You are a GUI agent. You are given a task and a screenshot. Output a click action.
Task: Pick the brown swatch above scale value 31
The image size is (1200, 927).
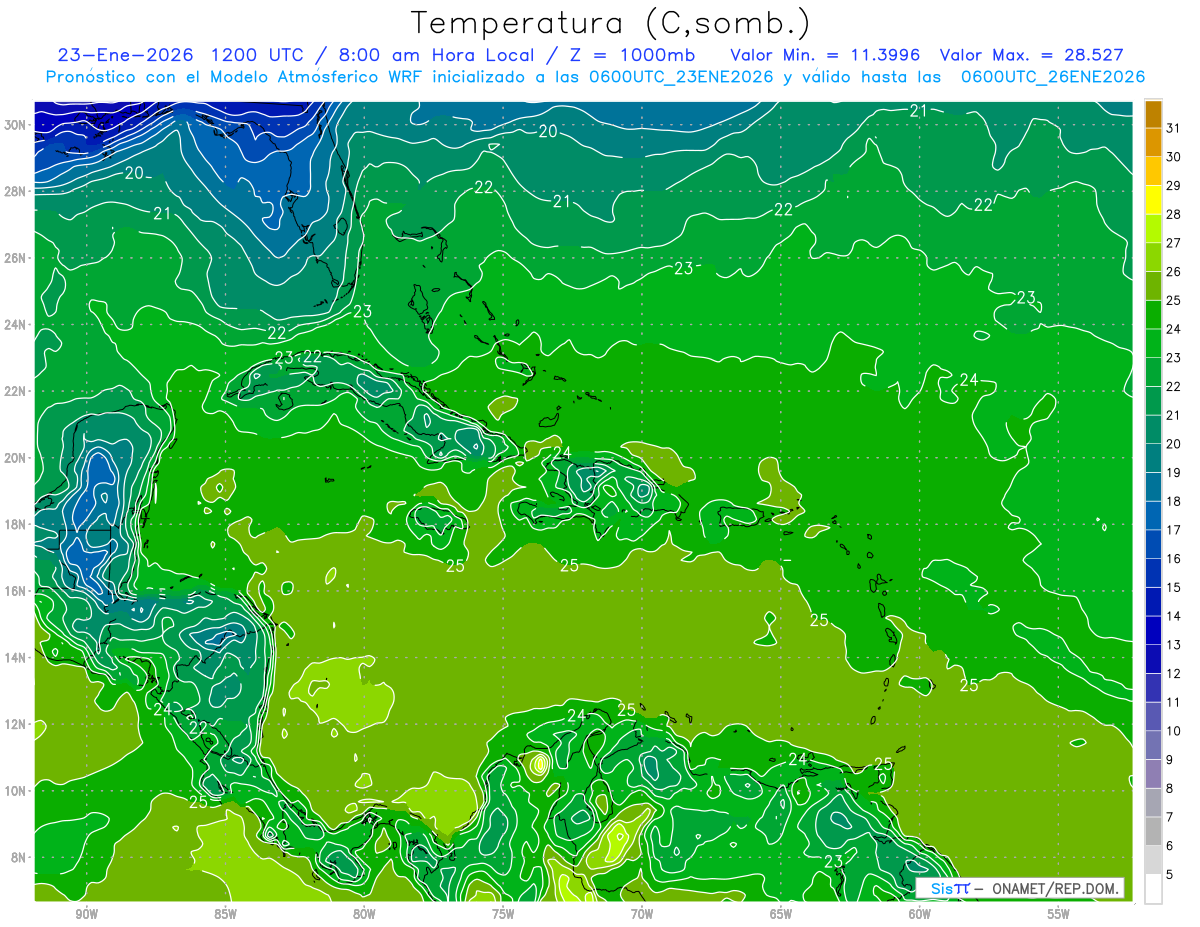pos(1153,114)
